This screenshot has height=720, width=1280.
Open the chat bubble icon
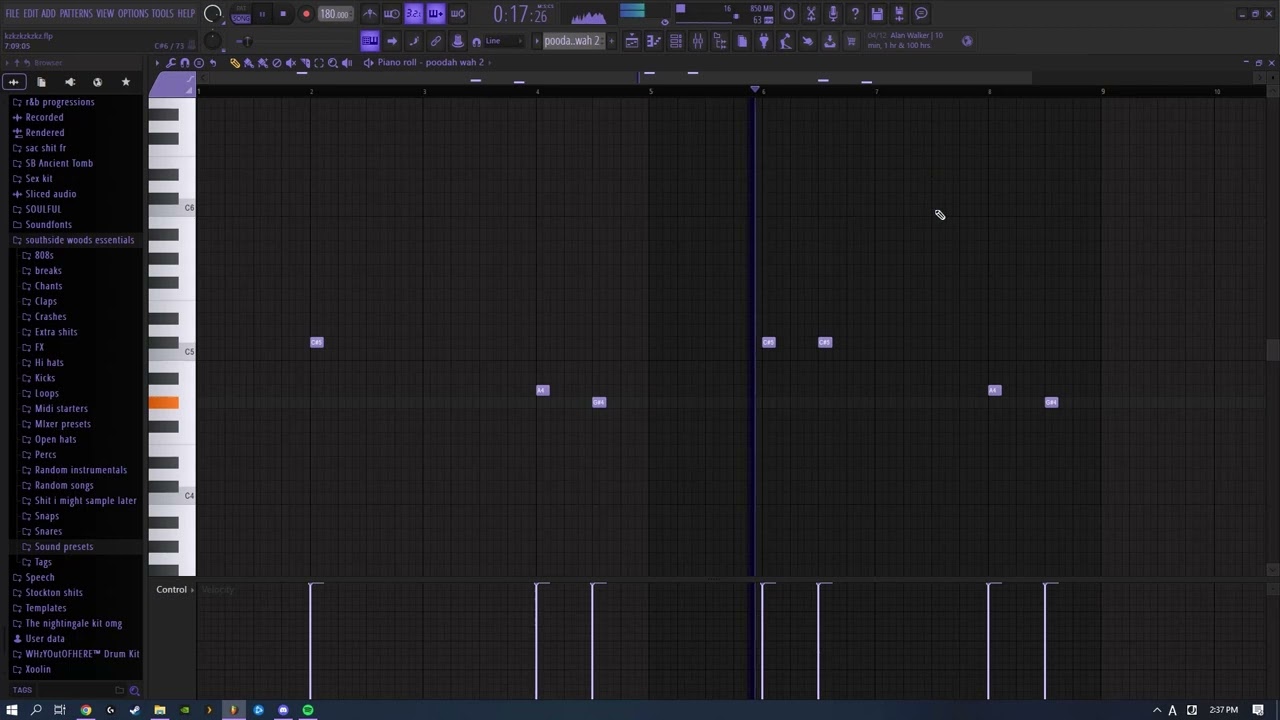coord(921,14)
